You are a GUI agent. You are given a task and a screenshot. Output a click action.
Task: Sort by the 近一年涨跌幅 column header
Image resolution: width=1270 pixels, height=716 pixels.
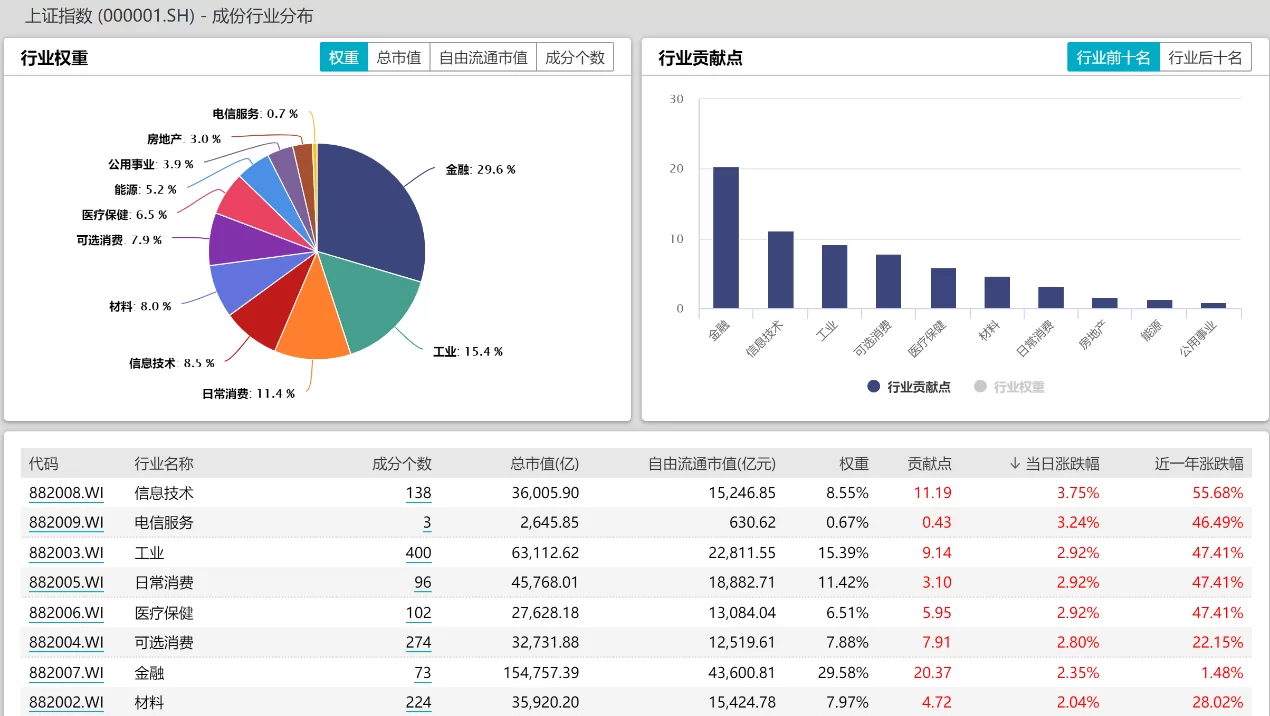[x=1199, y=463]
